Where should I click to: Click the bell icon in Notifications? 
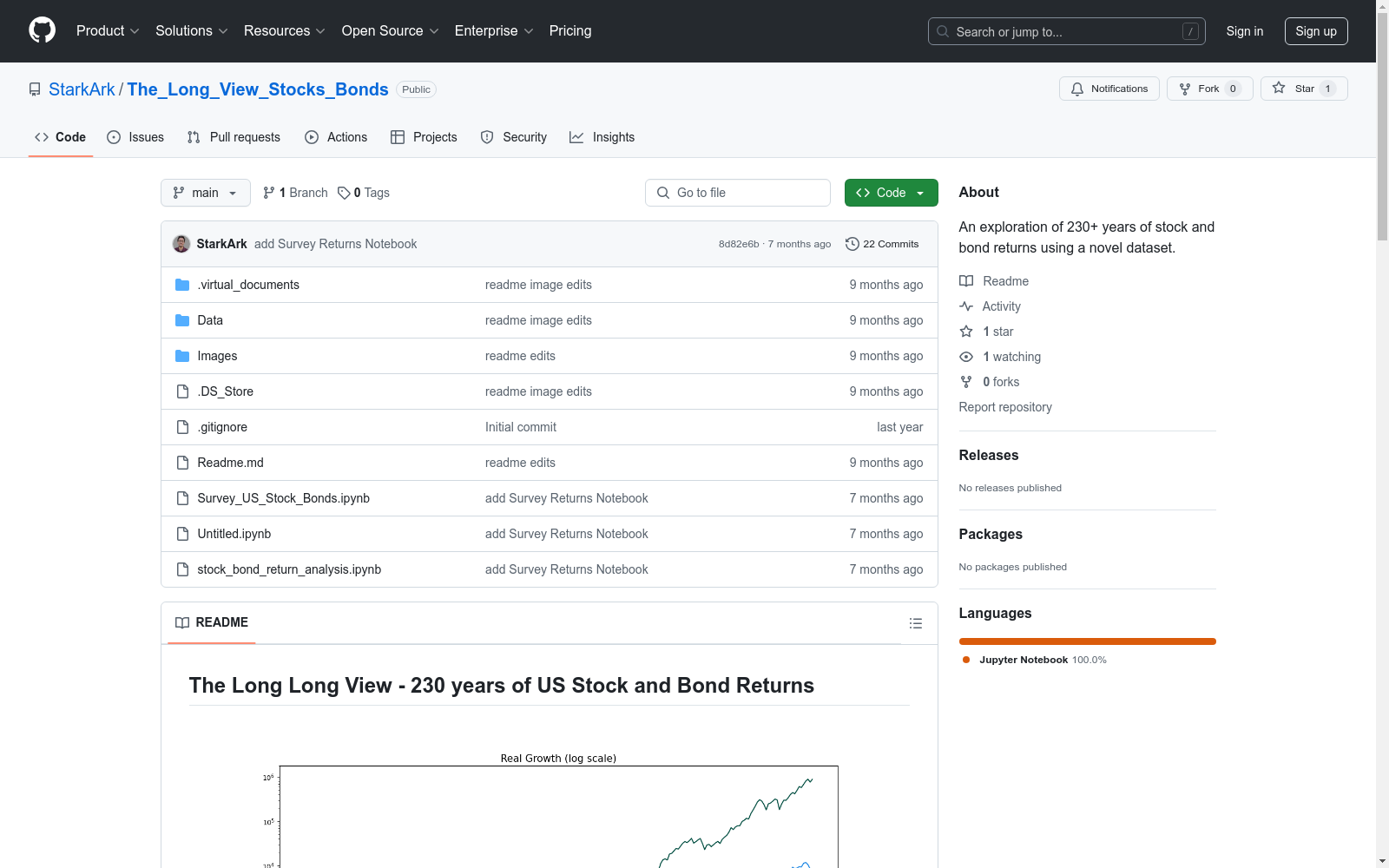(x=1077, y=89)
